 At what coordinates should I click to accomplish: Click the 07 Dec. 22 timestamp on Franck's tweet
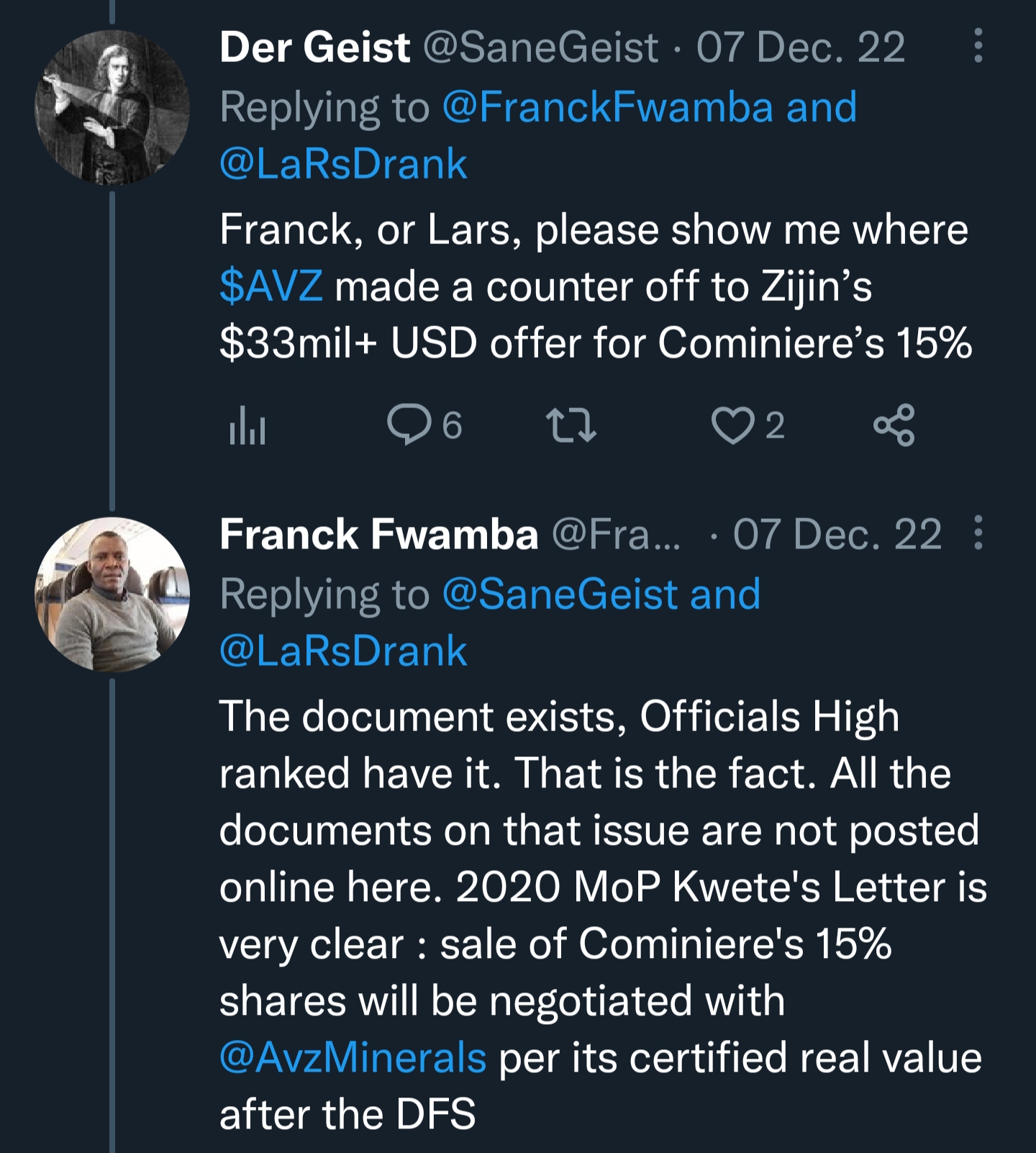[x=837, y=535]
